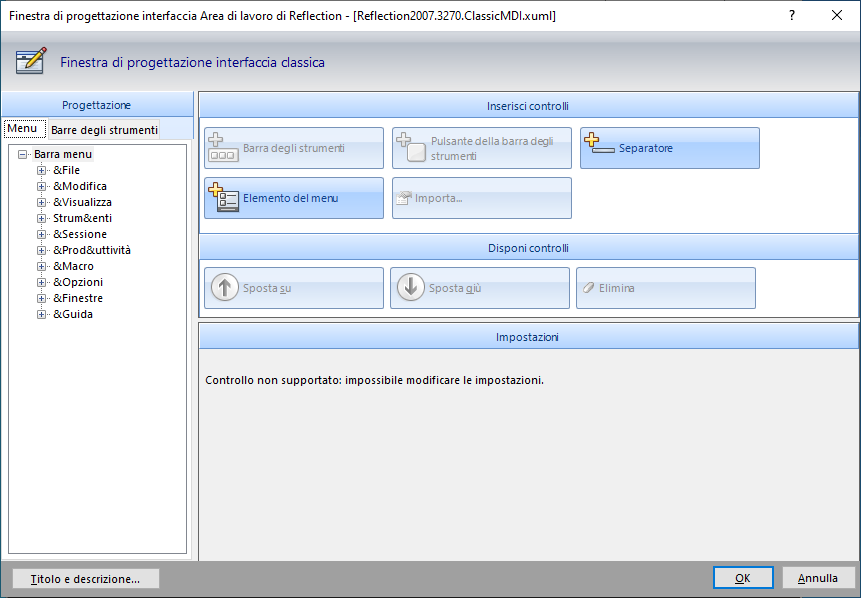Select the Barra menu tree item
This screenshot has width=861, height=598.
63,154
